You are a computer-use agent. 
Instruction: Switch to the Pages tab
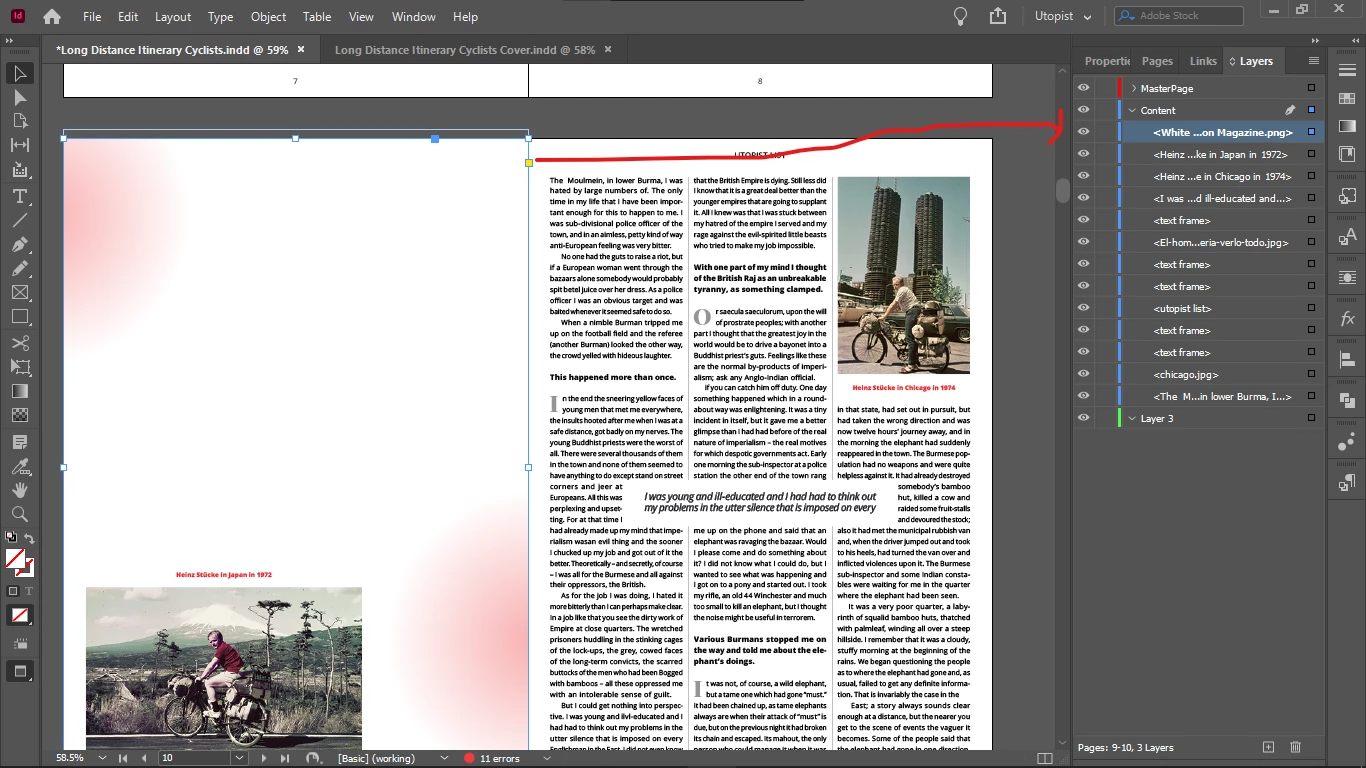pos(1157,61)
